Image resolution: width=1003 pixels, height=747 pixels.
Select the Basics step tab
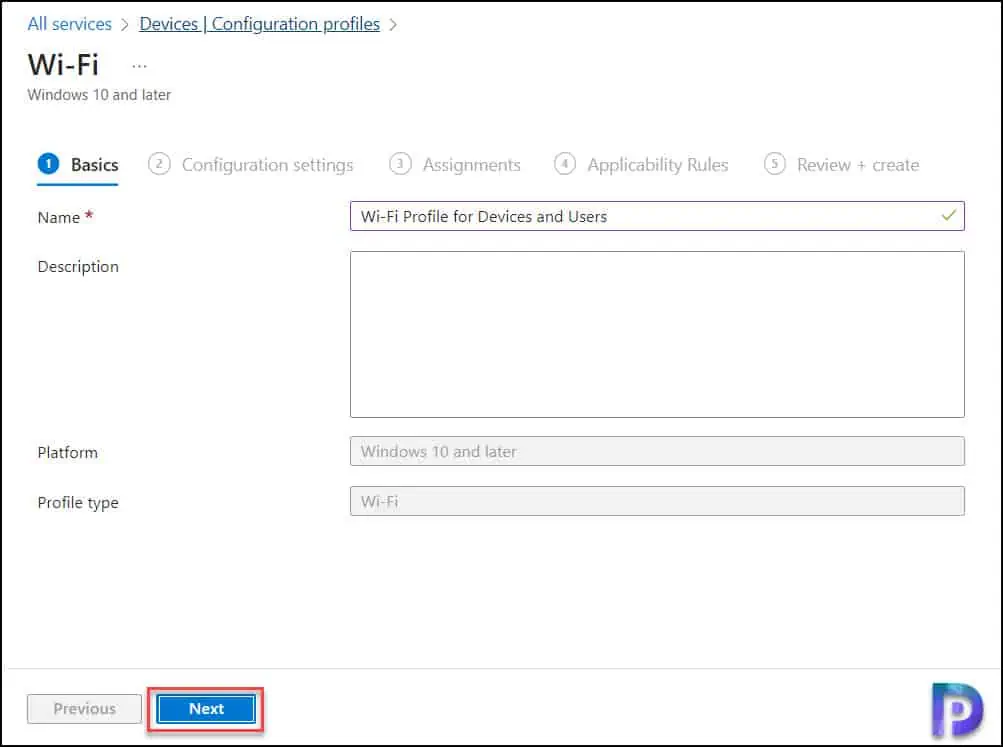pos(78,165)
